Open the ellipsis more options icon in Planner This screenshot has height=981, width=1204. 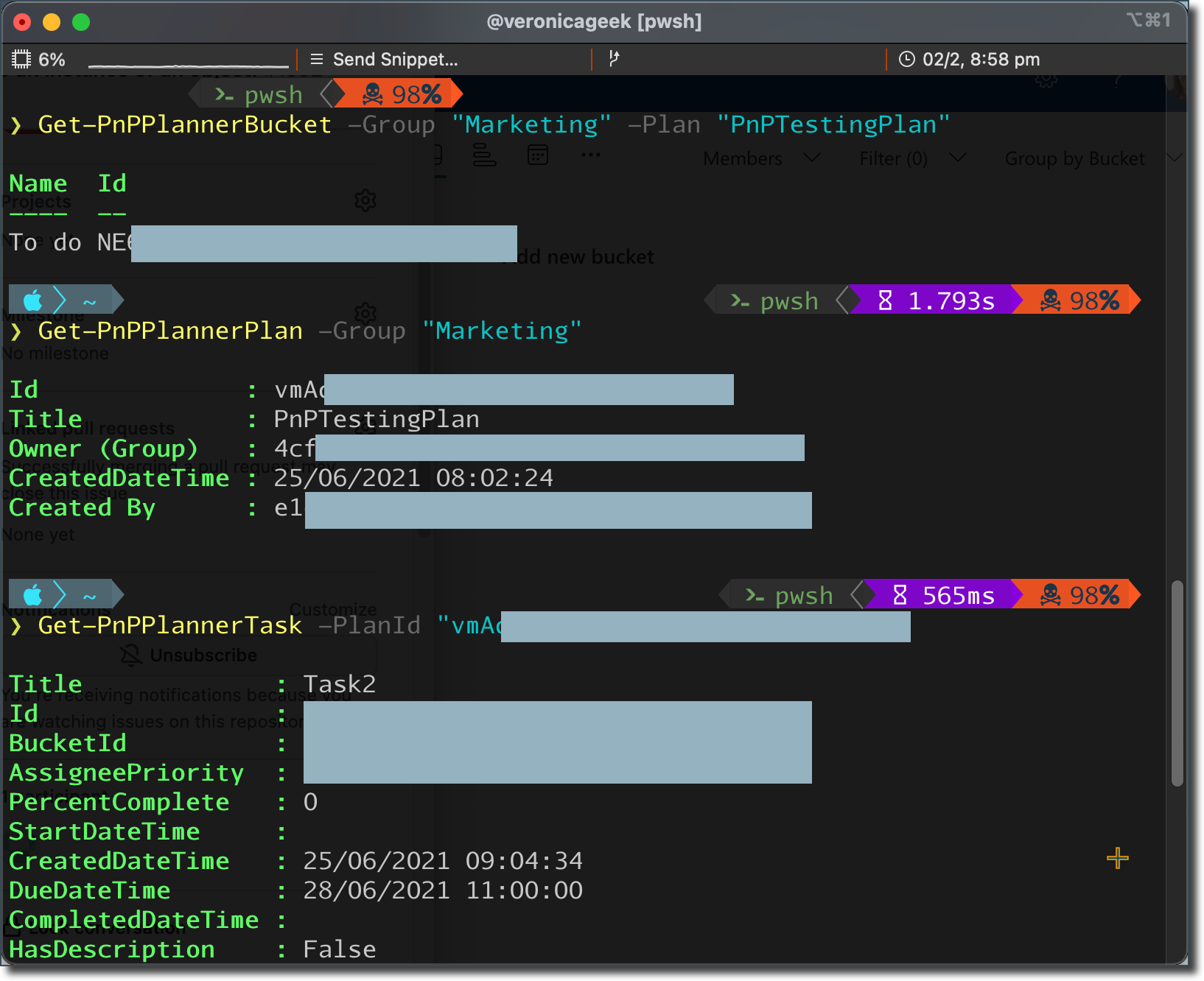pos(590,155)
